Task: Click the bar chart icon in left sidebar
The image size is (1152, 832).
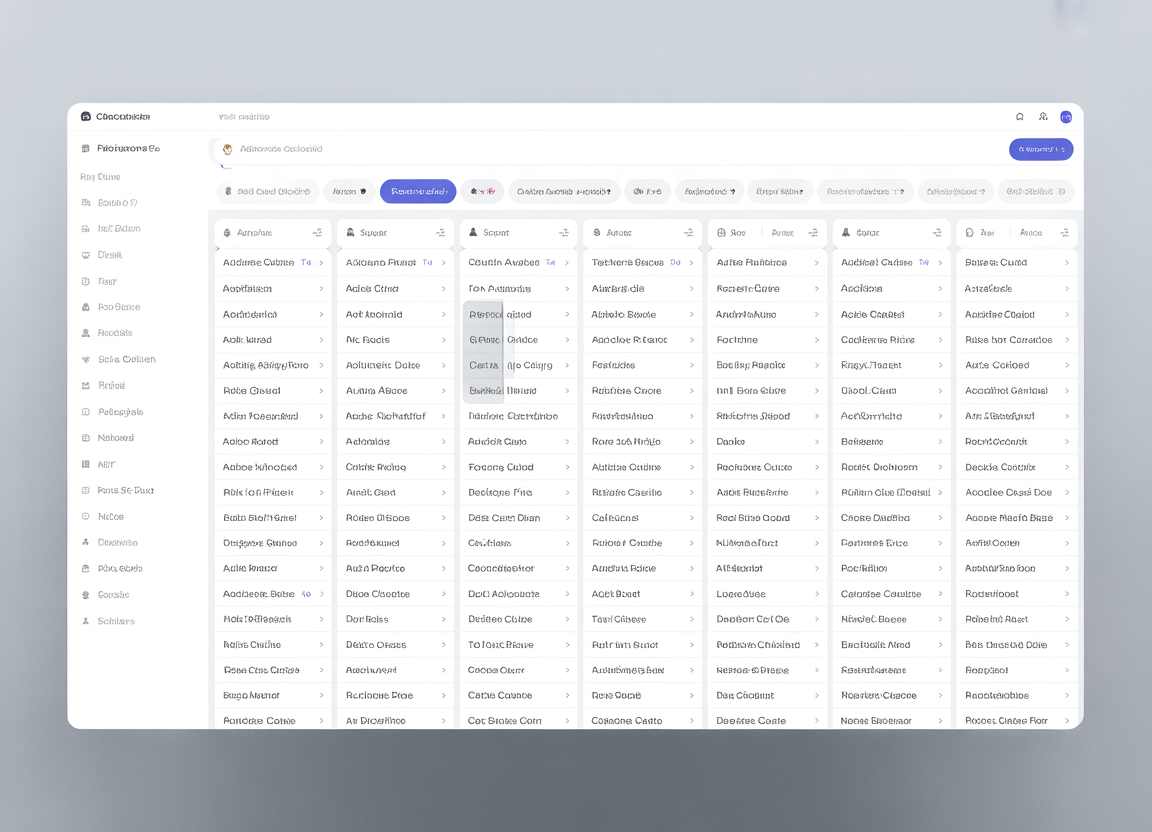Action: [86, 464]
